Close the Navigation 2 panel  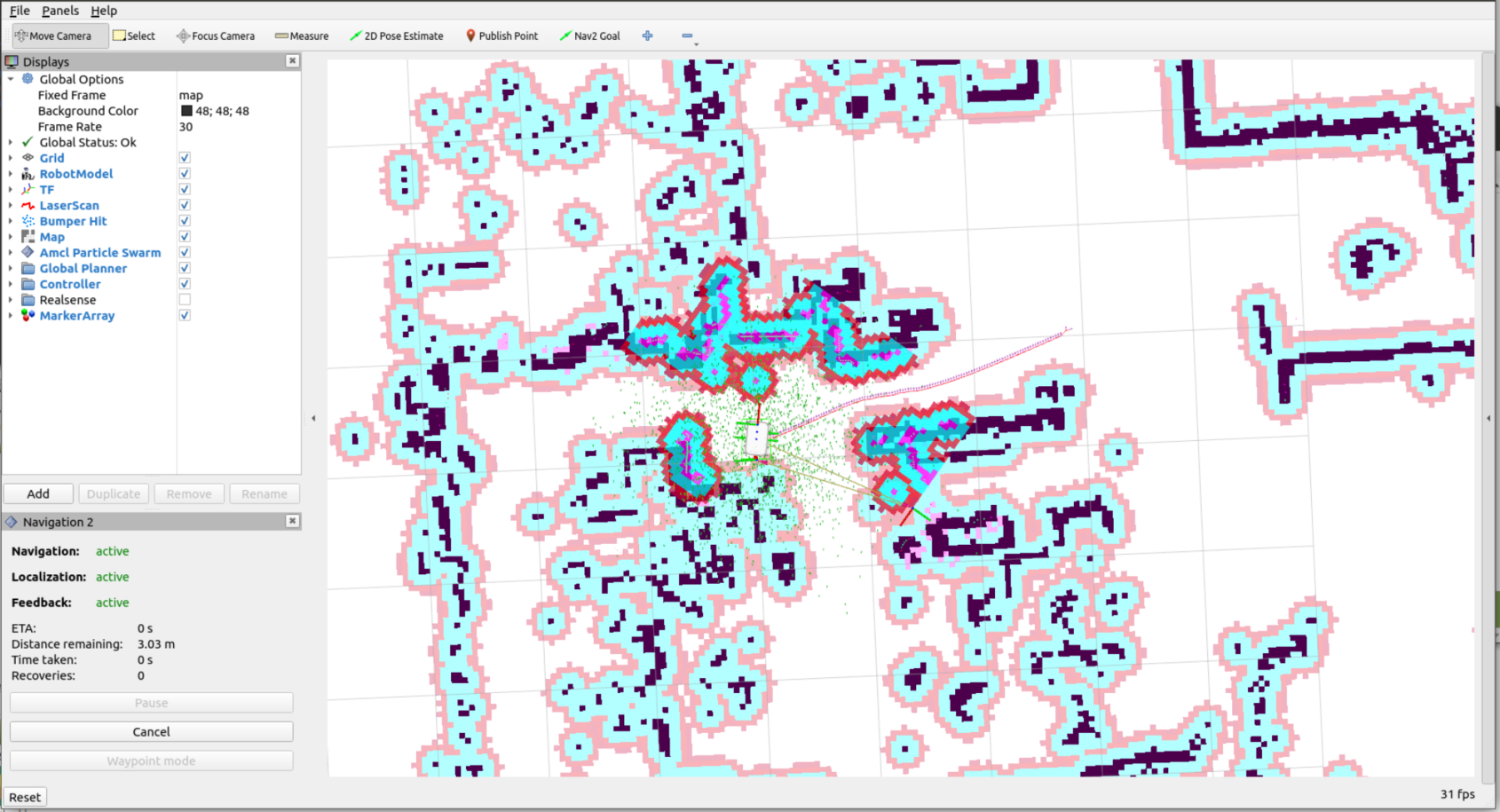[292, 521]
